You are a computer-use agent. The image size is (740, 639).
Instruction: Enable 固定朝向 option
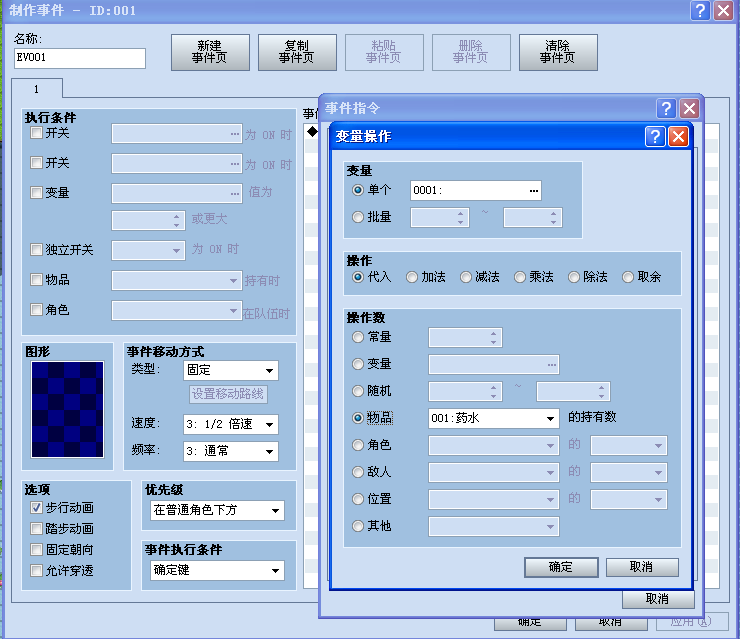(x=36, y=549)
